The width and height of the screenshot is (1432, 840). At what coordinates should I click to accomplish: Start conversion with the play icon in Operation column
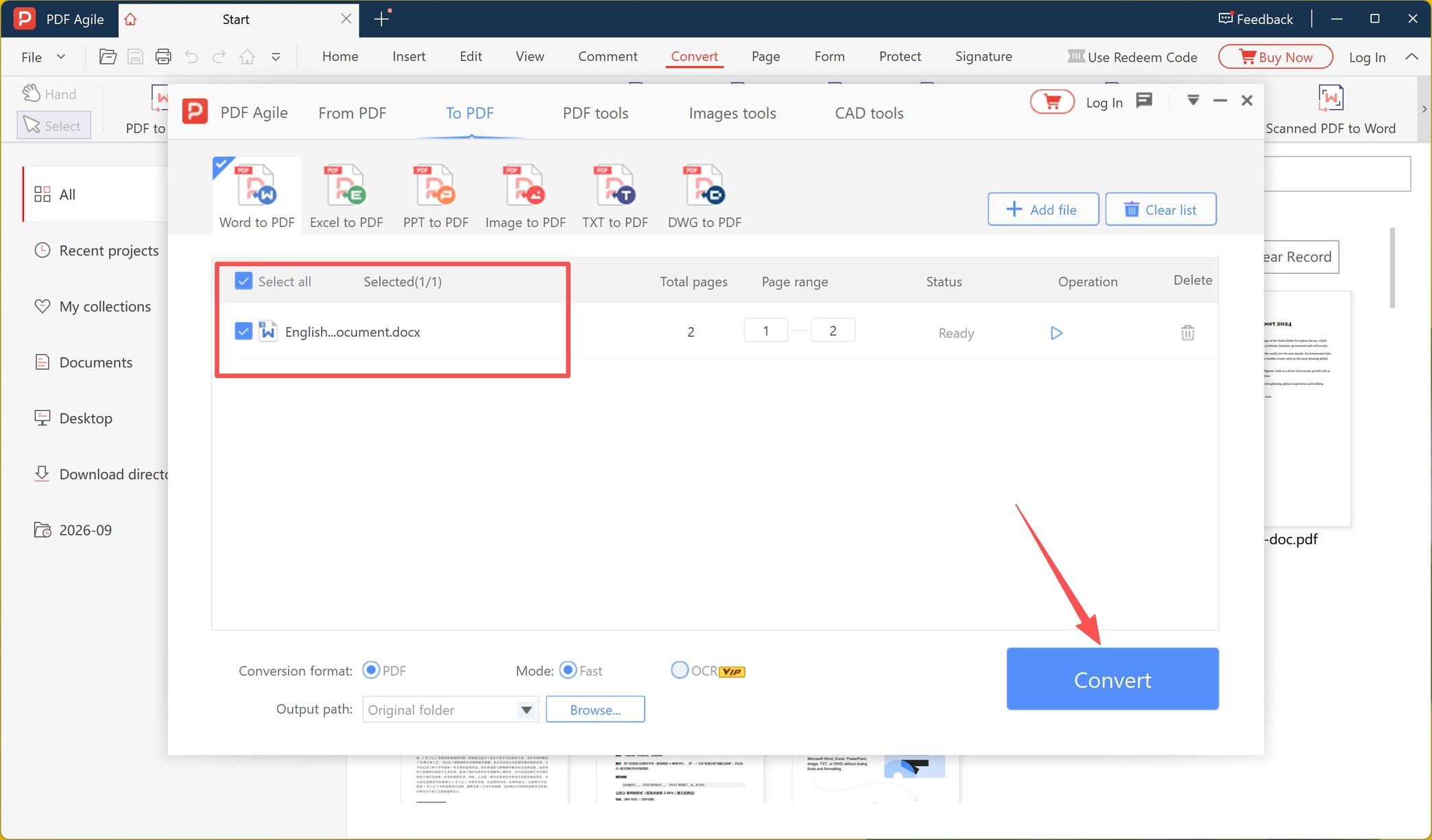point(1056,333)
